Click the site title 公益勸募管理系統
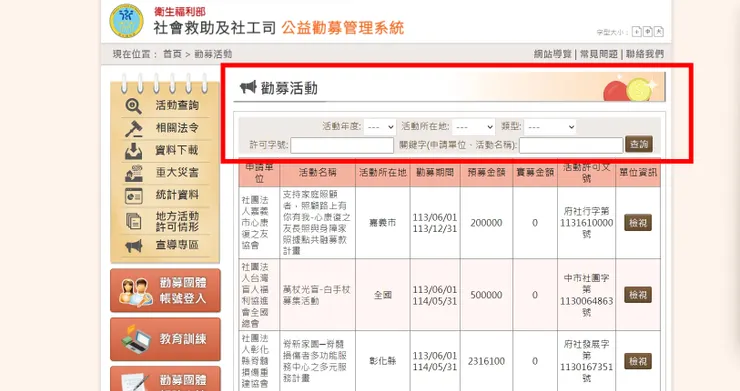Image resolution: width=740 pixels, height=391 pixels. 343,28
